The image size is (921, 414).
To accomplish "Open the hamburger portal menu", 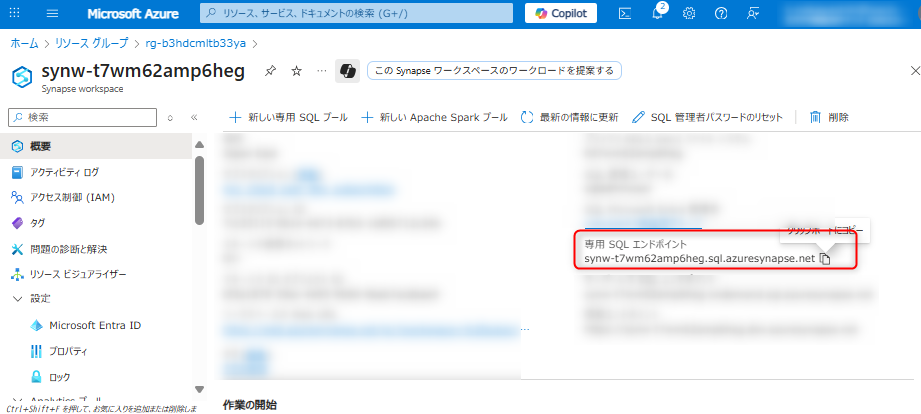I will (x=52, y=13).
